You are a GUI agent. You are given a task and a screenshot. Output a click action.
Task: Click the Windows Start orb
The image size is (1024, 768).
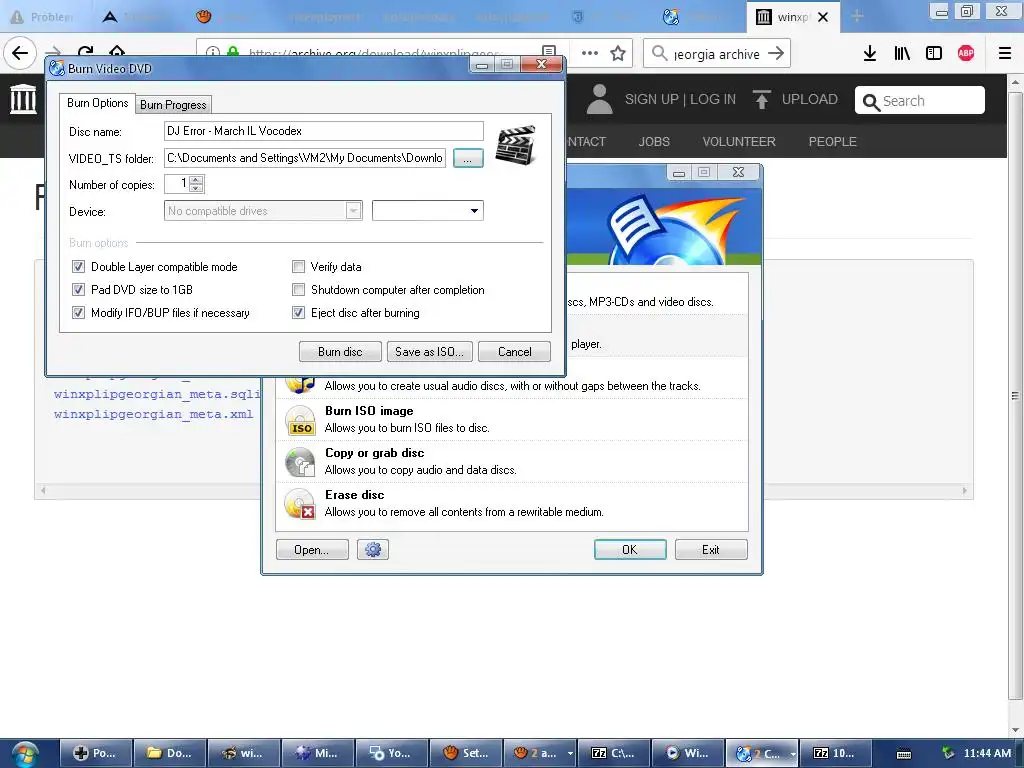point(25,754)
